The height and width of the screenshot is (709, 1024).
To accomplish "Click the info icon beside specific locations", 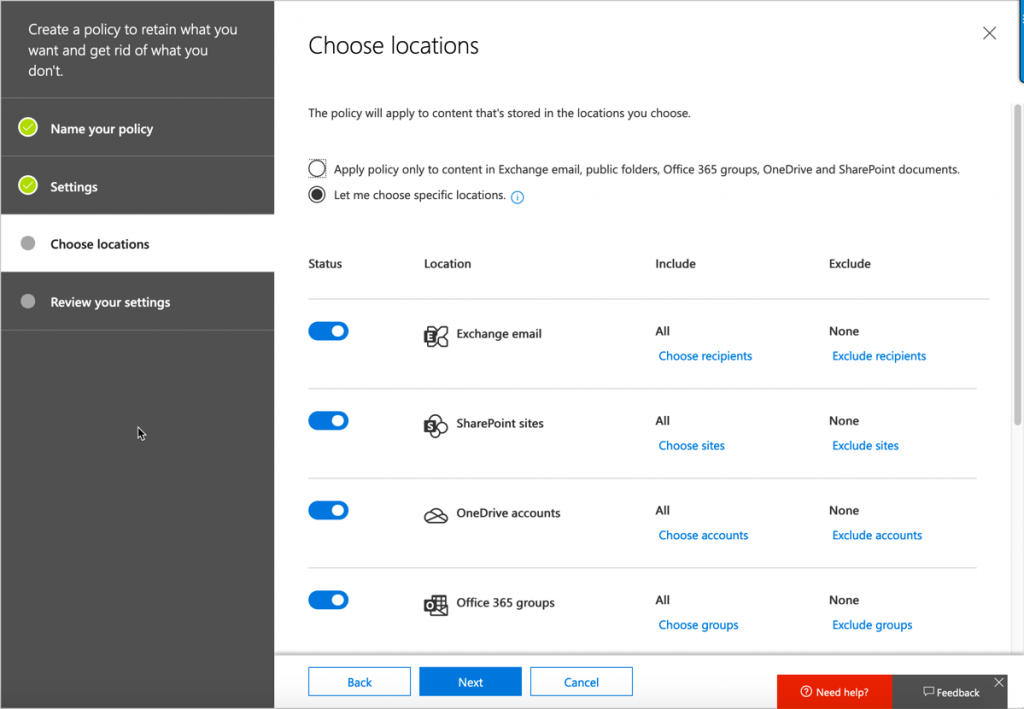I will [x=517, y=197].
